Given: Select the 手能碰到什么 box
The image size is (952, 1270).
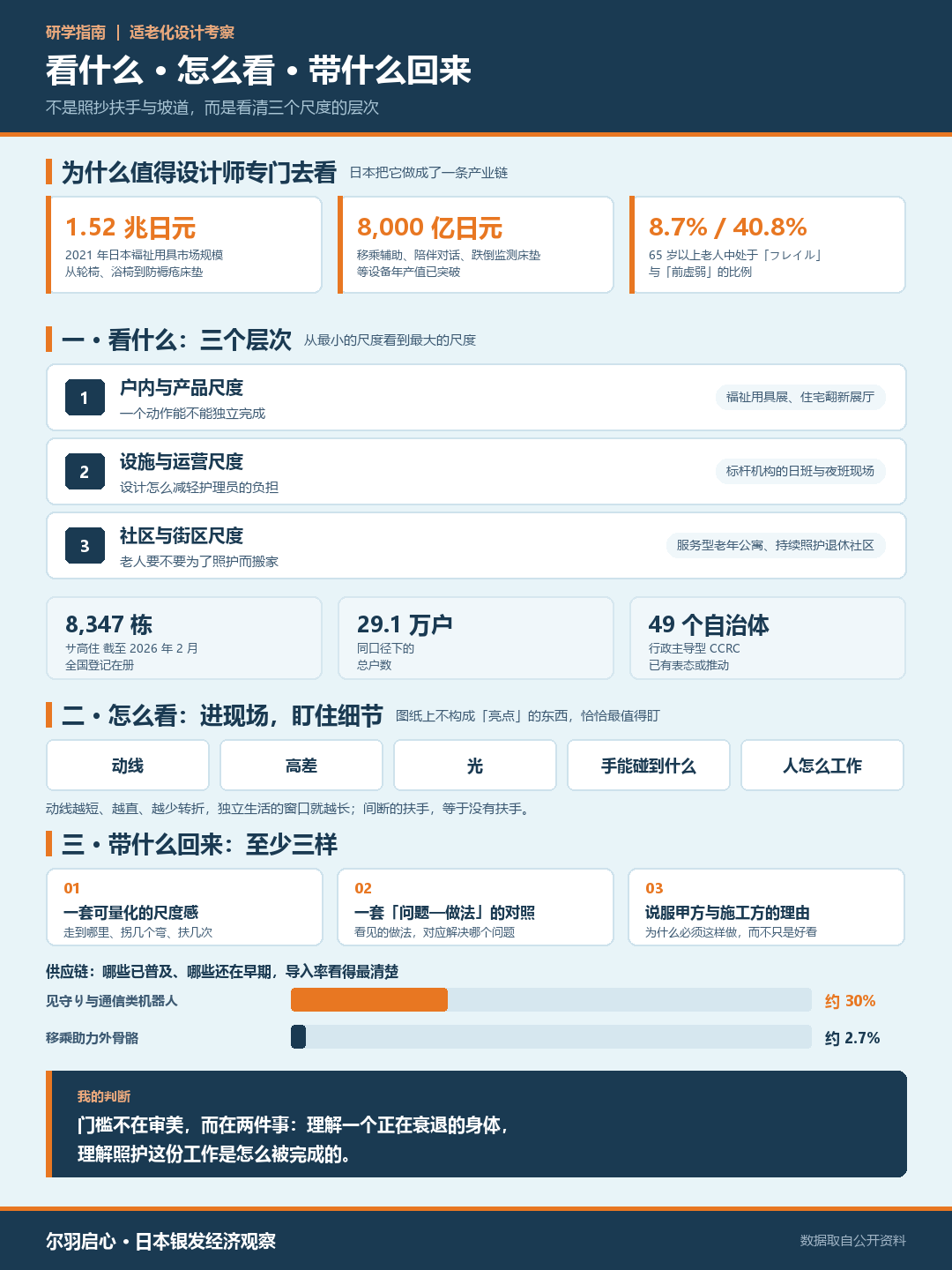Looking at the screenshot, I should (649, 766).
